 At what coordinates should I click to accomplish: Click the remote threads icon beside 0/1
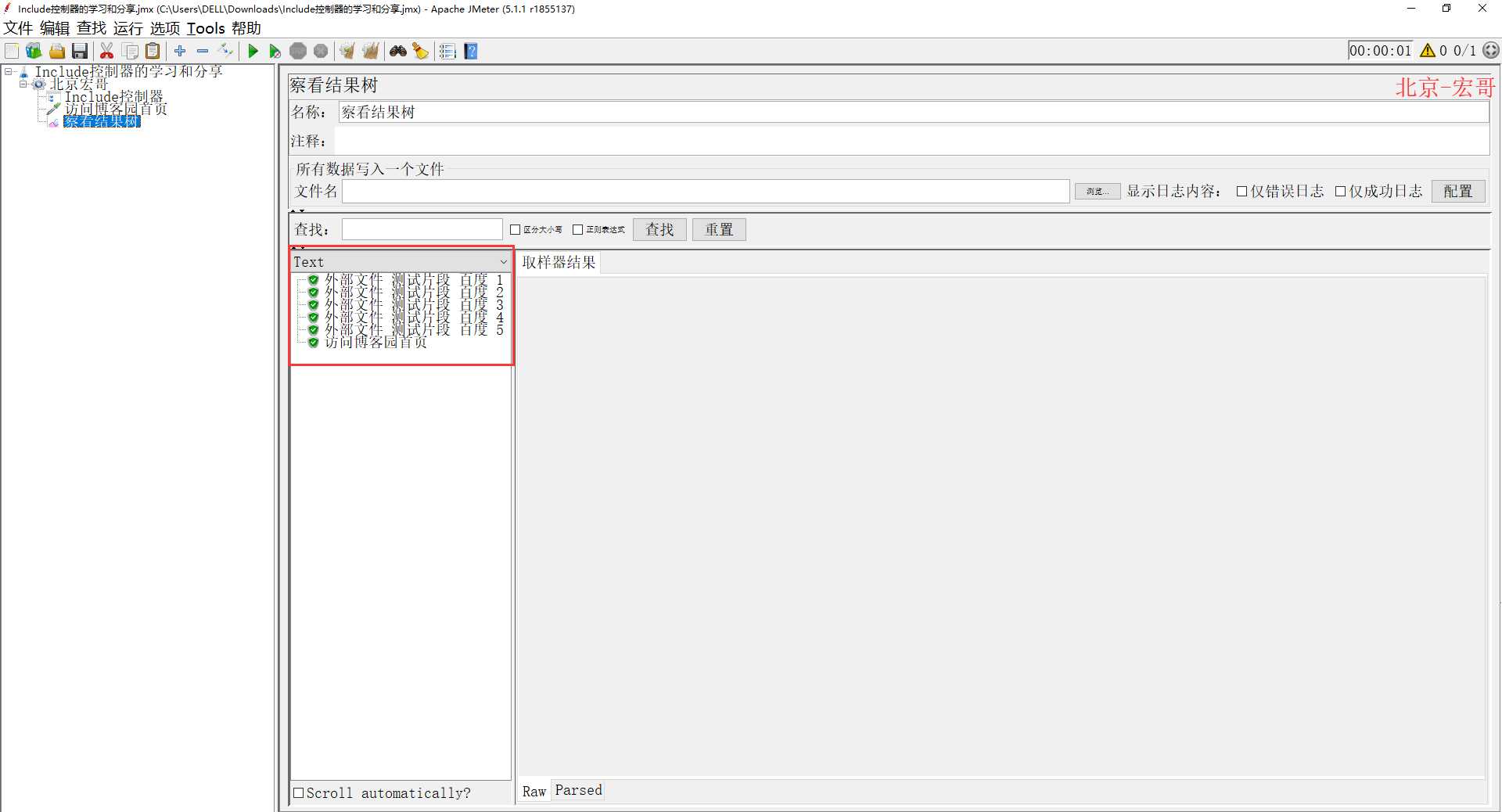[1491, 51]
